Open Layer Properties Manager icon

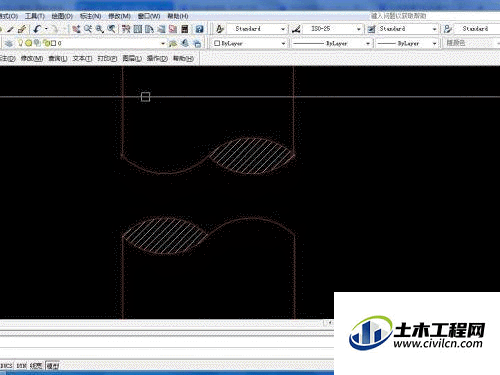[9, 43]
